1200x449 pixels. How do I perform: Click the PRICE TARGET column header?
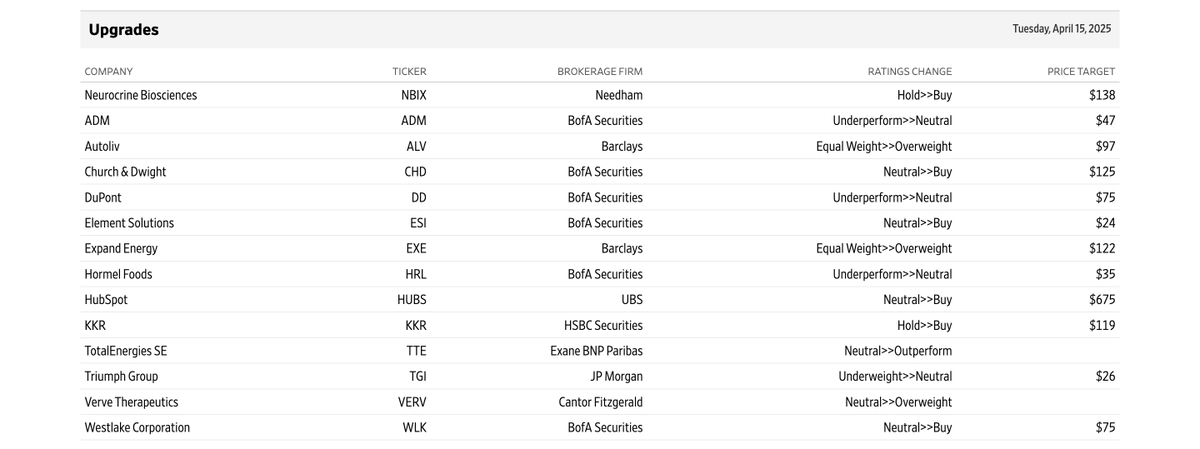pos(1081,72)
